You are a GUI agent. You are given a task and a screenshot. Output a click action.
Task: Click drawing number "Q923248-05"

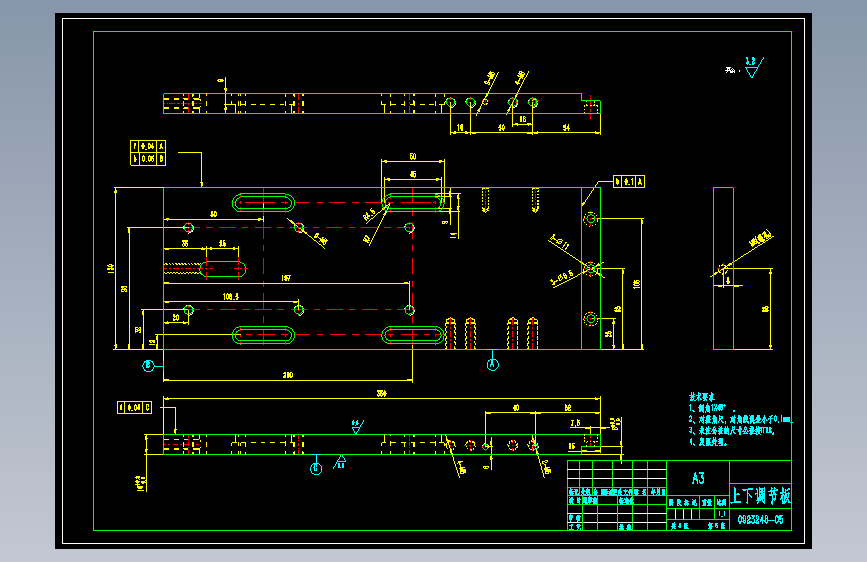760,519
